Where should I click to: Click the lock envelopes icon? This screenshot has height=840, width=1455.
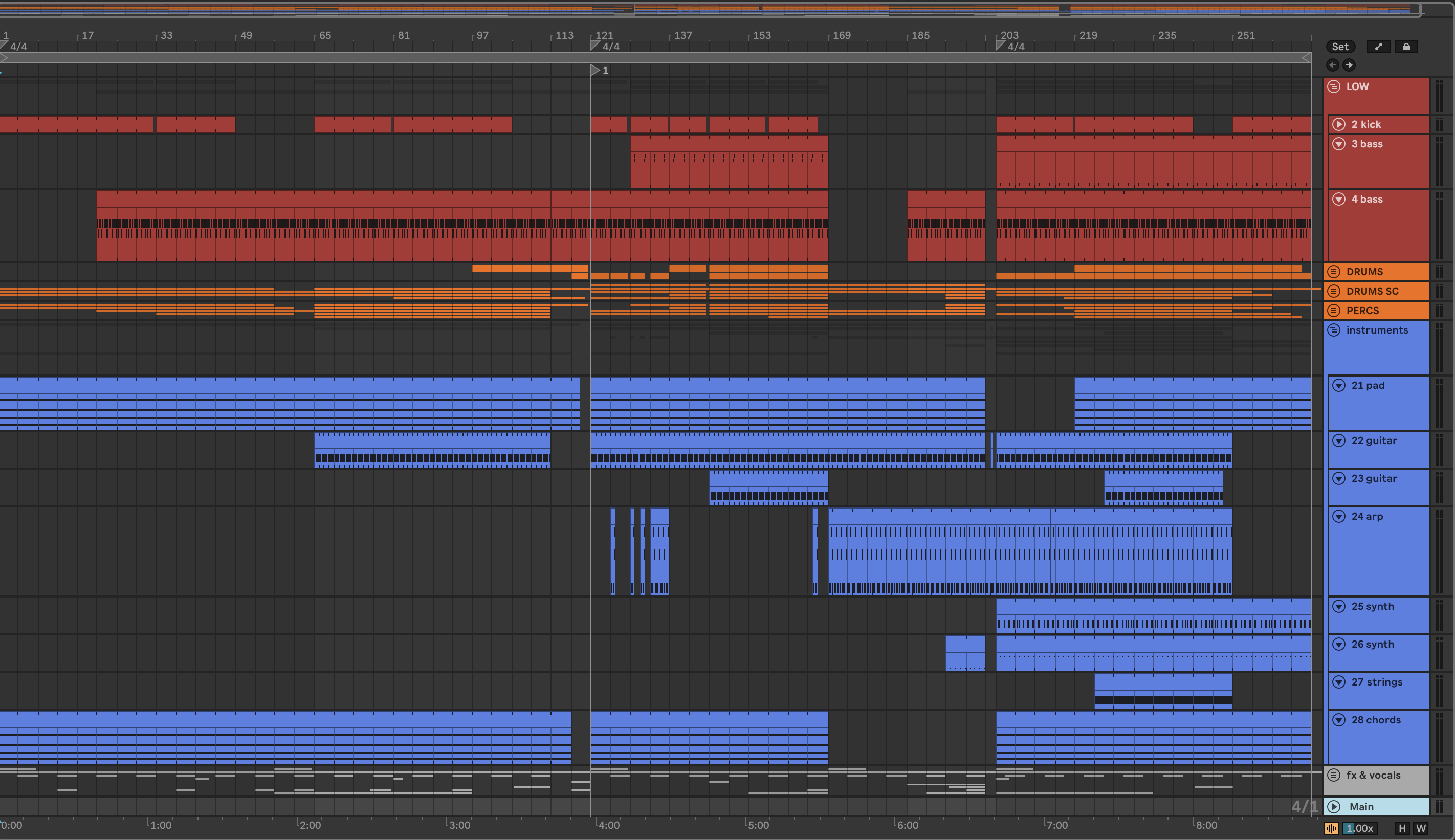click(x=1406, y=47)
